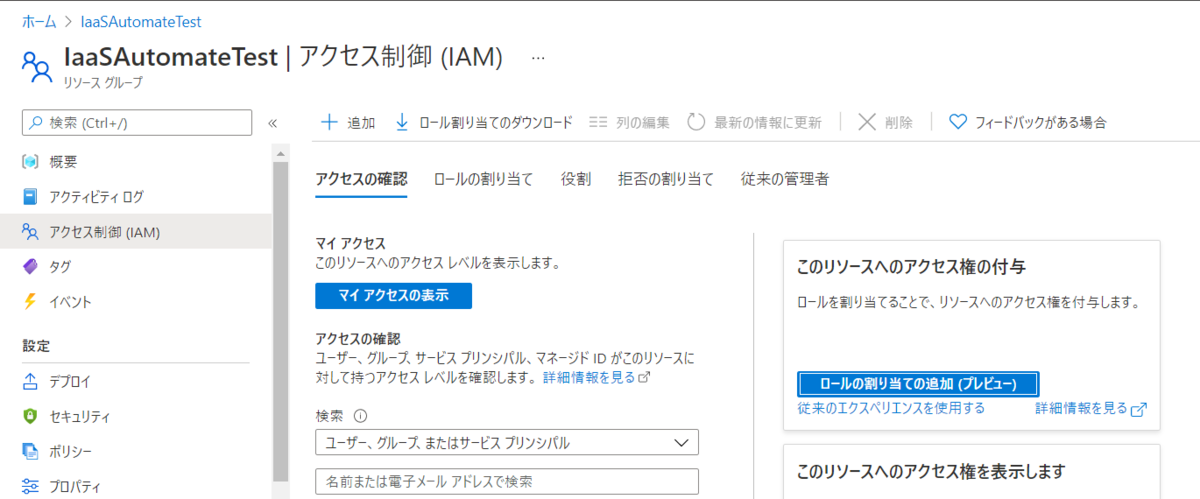Click the 概要 overview icon in sidebar
The height and width of the screenshot is (499, 1200).
click(x=30, y=162)
